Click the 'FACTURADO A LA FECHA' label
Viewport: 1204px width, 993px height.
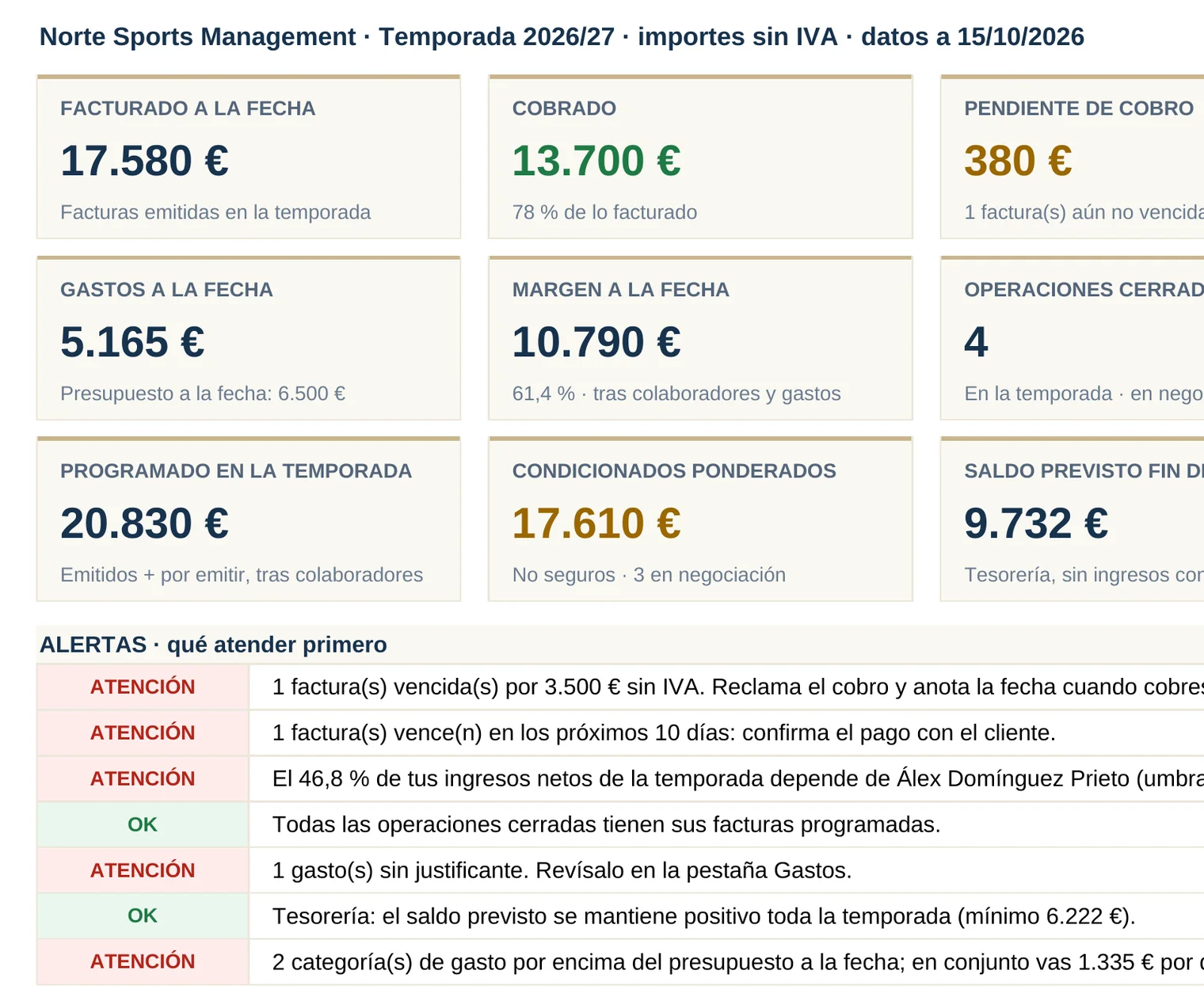coord(188,108)
